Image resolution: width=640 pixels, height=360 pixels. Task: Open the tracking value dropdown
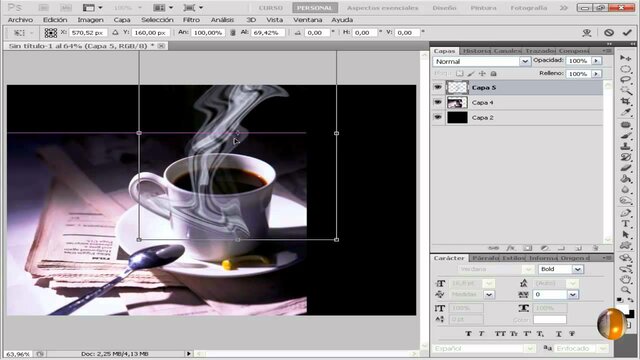pyautogui.click(x=573, y=294)
